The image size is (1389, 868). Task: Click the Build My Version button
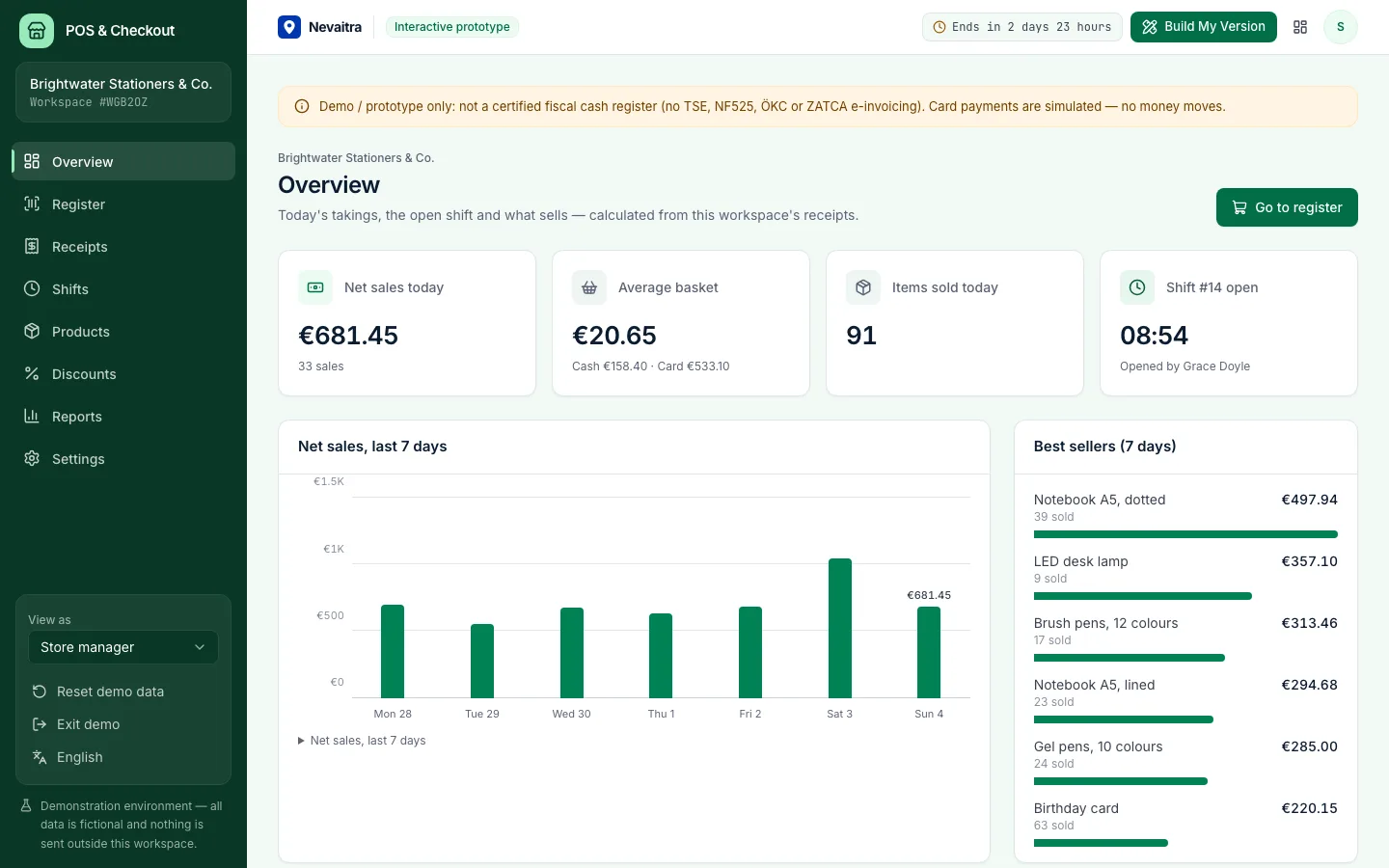(1204, 27)
